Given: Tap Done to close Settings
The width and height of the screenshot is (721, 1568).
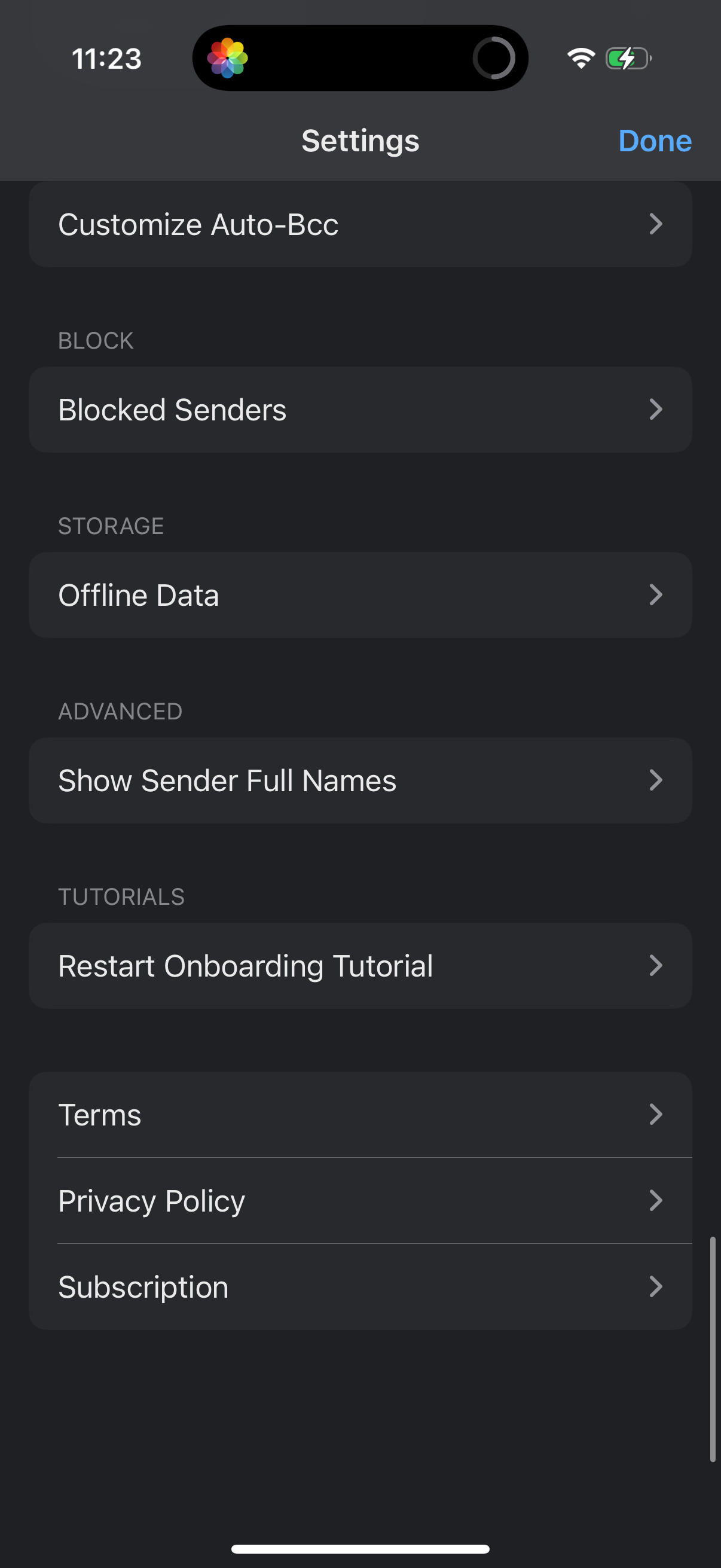Looking at the screenshot, I should tap(655, 141).
